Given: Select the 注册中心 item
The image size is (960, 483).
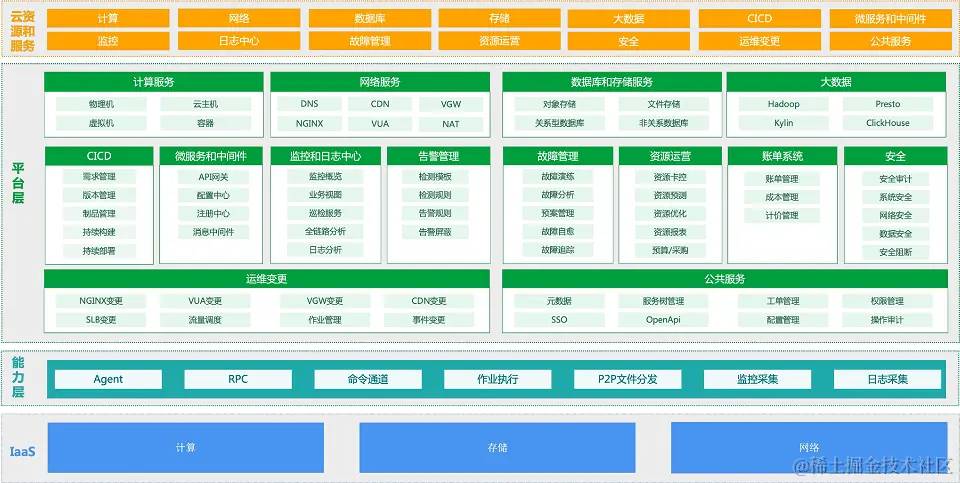Looking at the screenshot, I should (213, 214).
